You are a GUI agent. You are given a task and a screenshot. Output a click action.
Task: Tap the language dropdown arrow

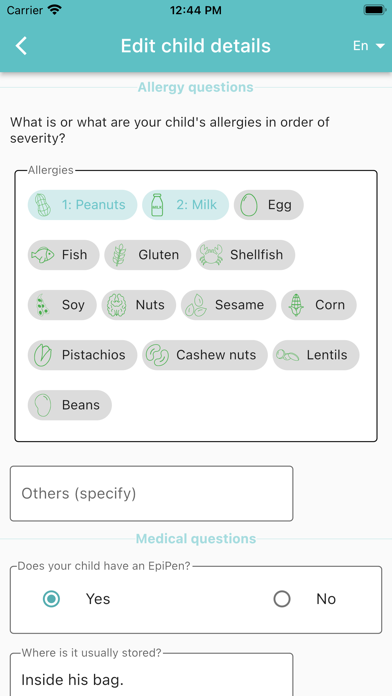[380, 46]
